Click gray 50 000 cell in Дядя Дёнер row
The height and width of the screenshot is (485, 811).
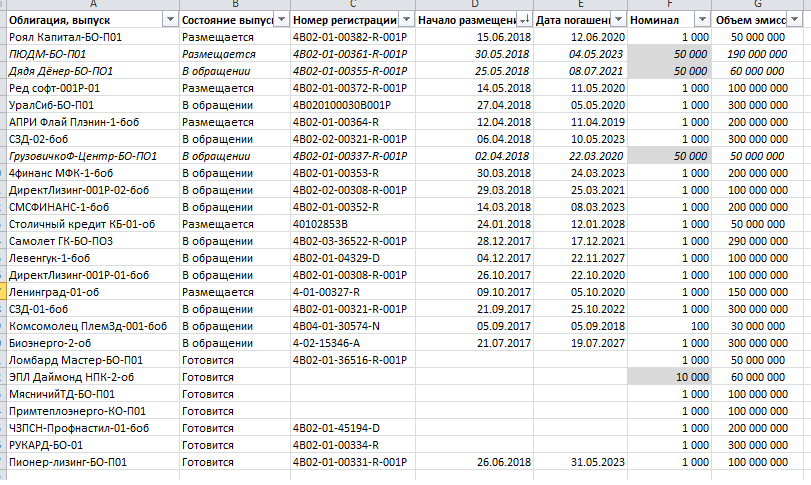pyautogui.click(x=669, y=71)
